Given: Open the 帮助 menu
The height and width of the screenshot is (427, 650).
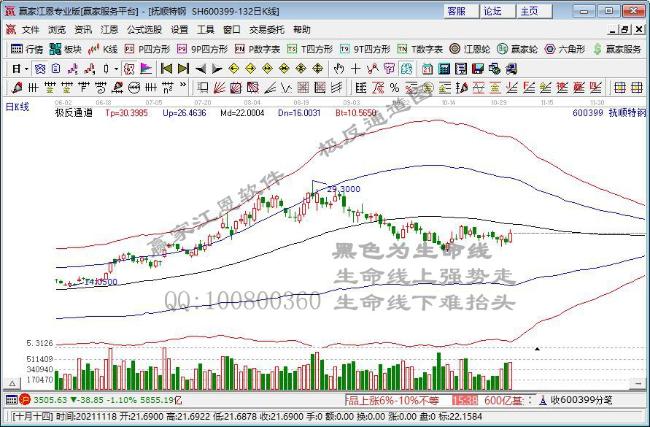Looking at the screenshot, I should point(302,30).
